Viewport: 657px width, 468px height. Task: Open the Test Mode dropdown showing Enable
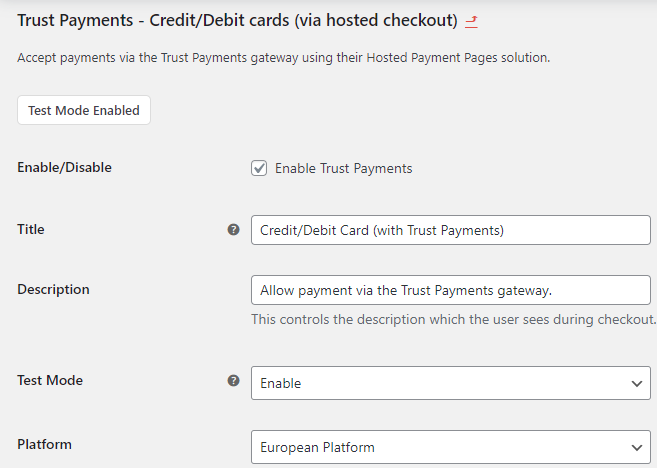pyautogui.click(x=440, y=383)
